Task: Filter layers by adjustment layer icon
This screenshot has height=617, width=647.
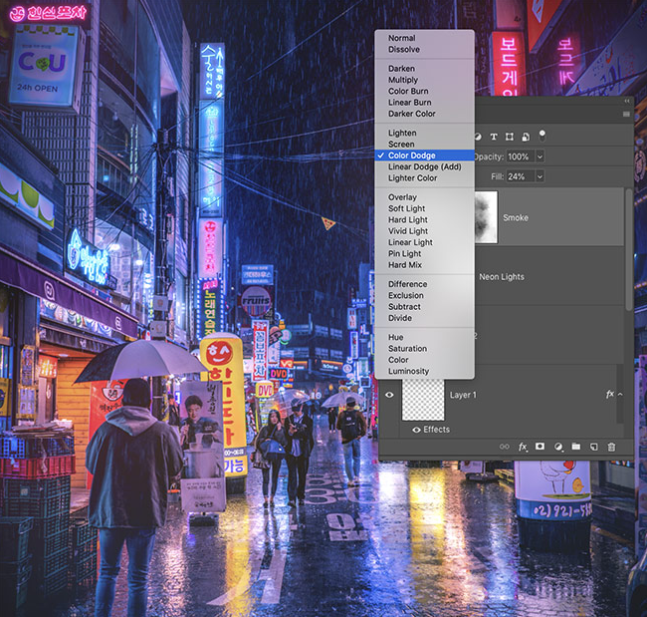Action: coord(478,137)
